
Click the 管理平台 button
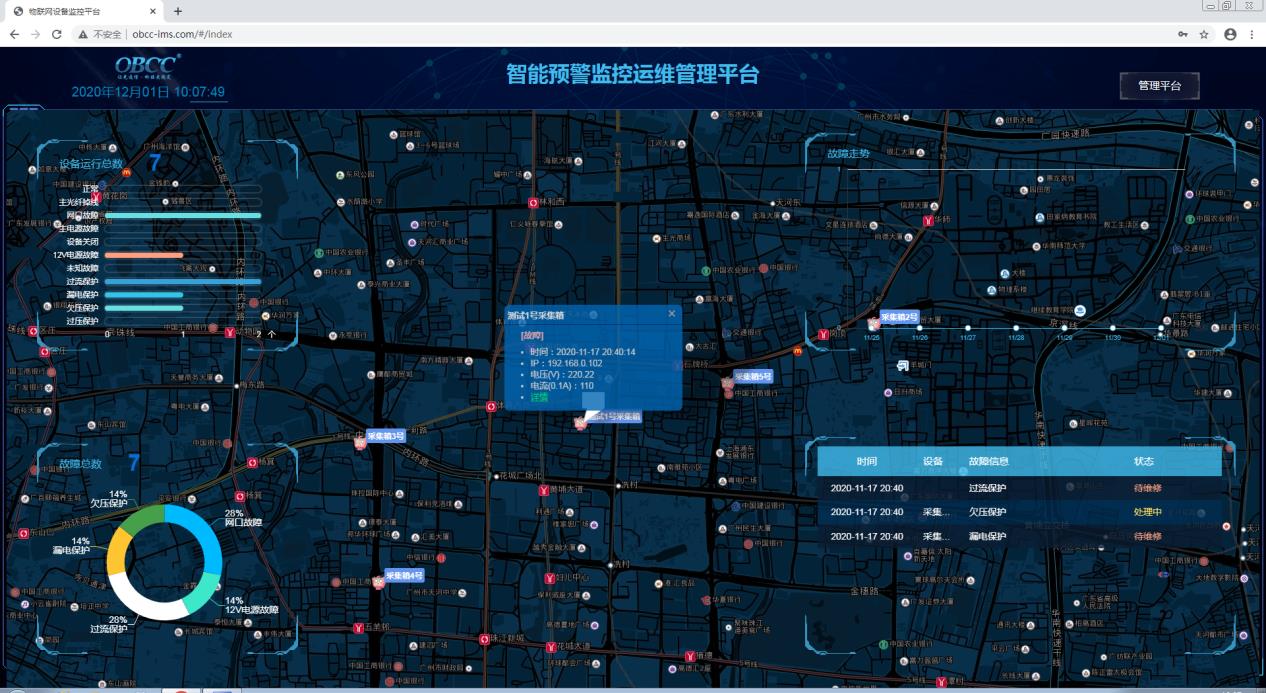(1159, 86)
